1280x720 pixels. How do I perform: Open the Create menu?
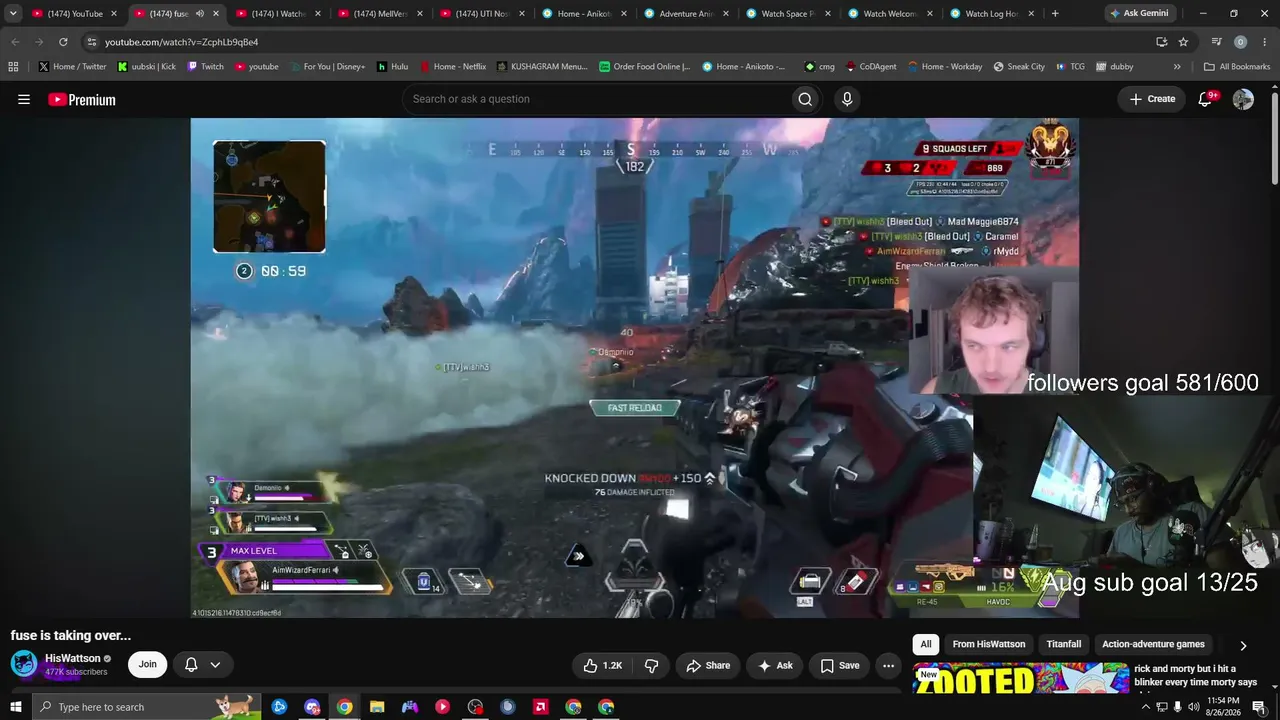(x=1152, y=99)
